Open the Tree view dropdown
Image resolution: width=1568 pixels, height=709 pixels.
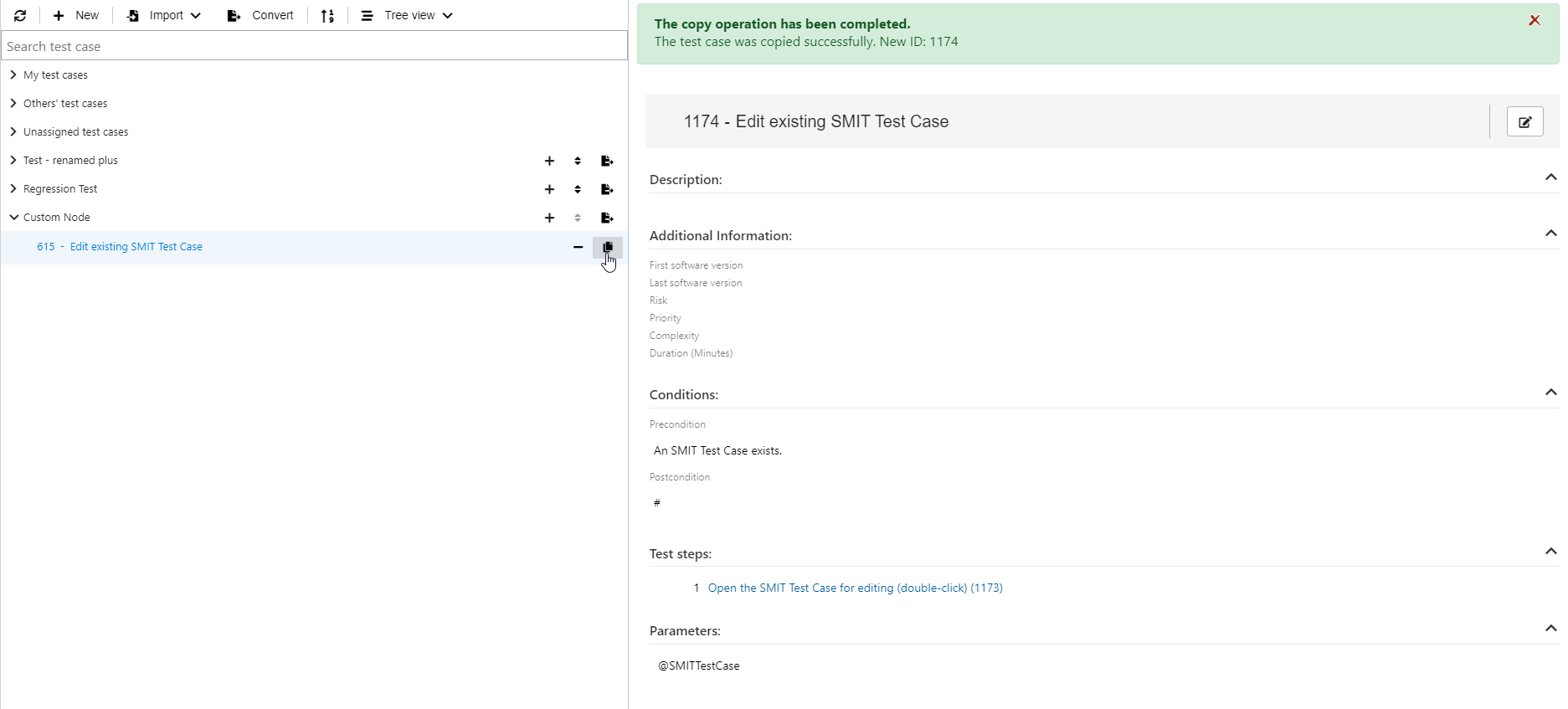pos(407,16)
